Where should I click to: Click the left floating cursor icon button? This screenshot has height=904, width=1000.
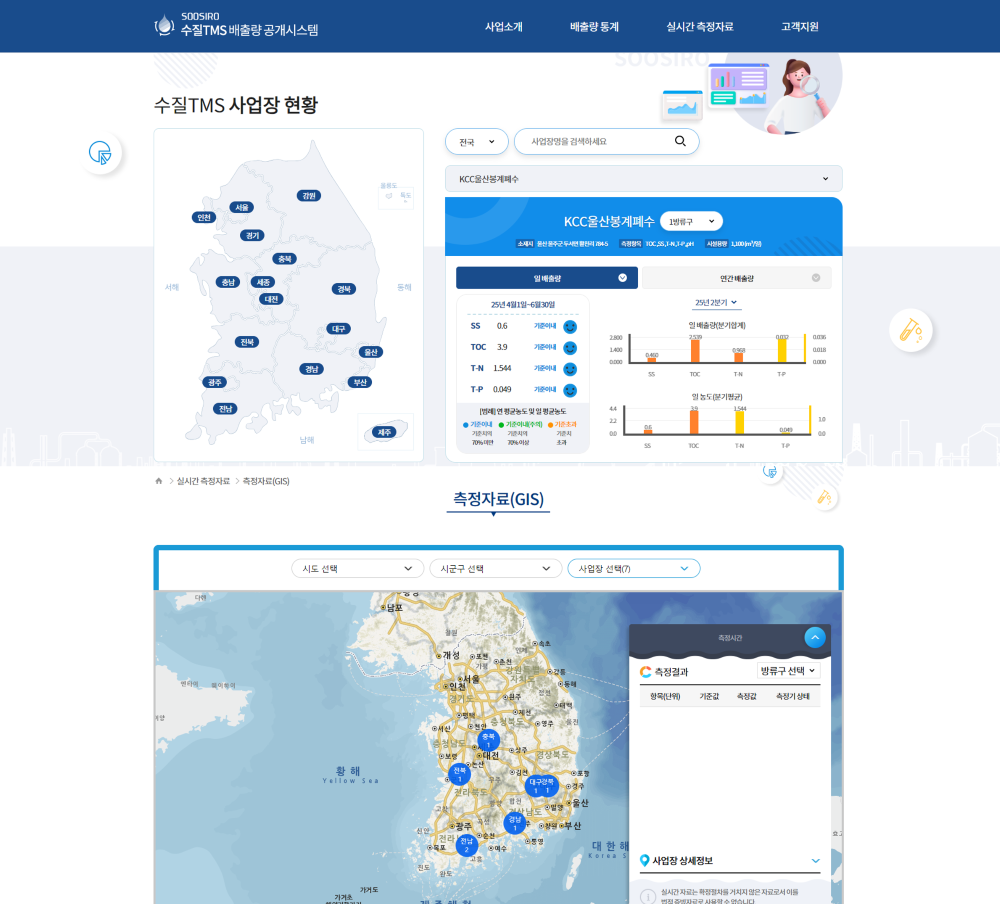point(100,153)
